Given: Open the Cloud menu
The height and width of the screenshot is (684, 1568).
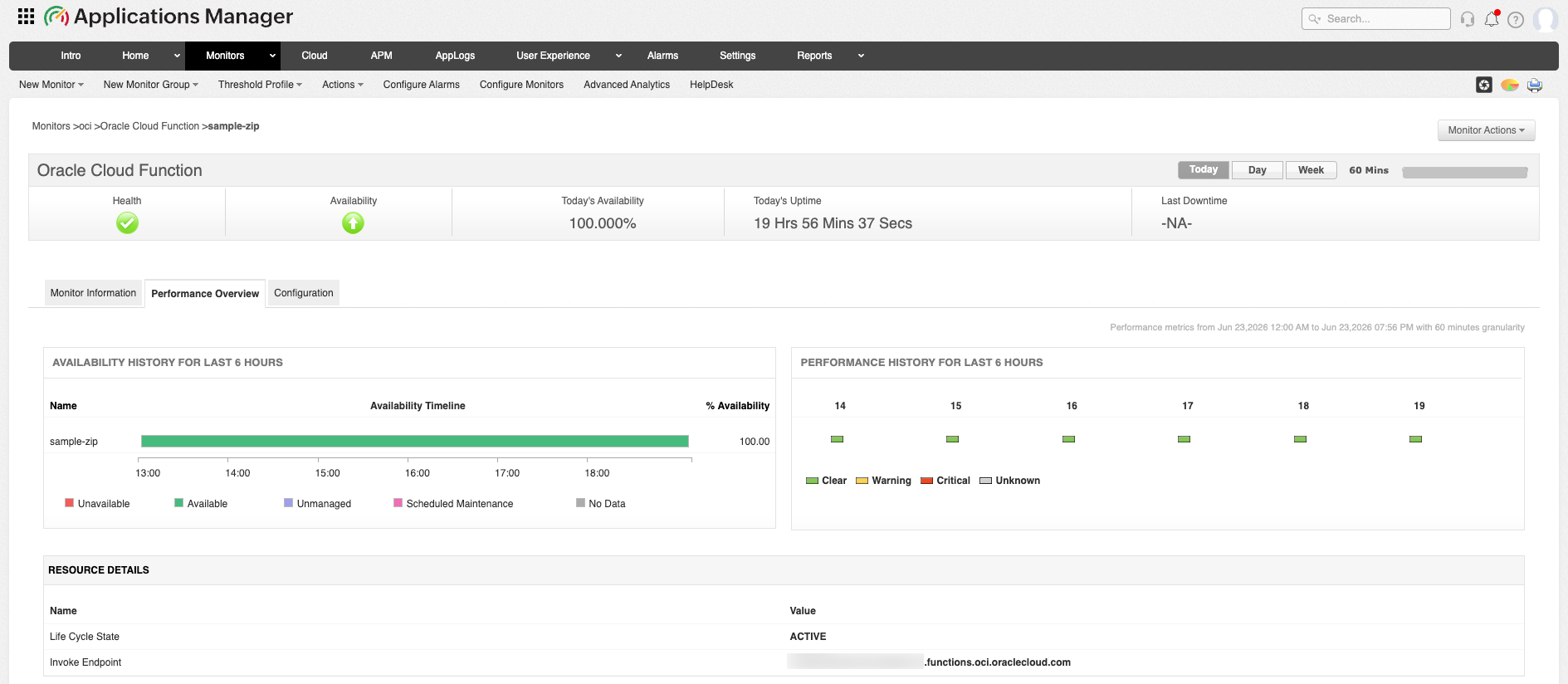Looking at the screenshot, I should [x=315, y=56].
